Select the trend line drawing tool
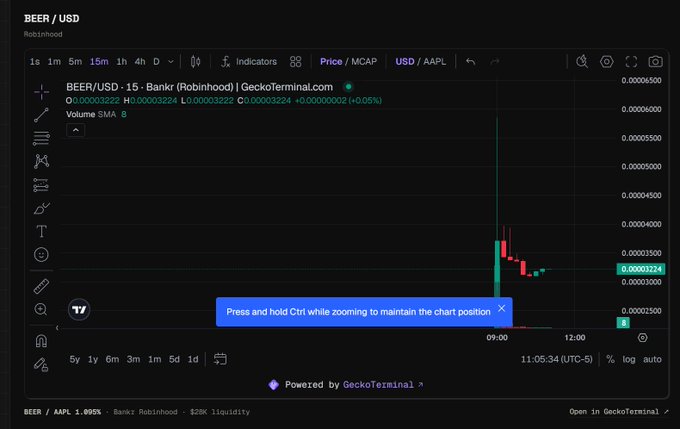680x429 pixels. tap(42, 115)
